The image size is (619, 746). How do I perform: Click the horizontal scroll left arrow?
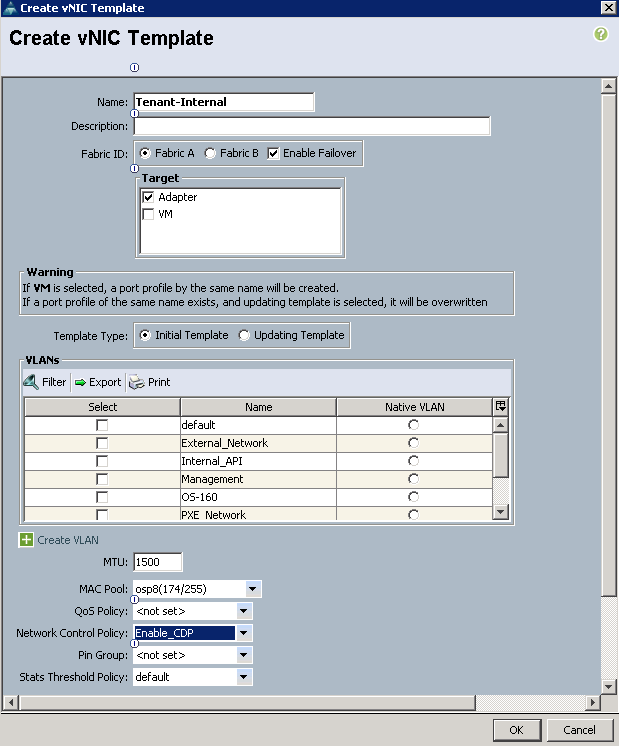[x=10, y=702]
